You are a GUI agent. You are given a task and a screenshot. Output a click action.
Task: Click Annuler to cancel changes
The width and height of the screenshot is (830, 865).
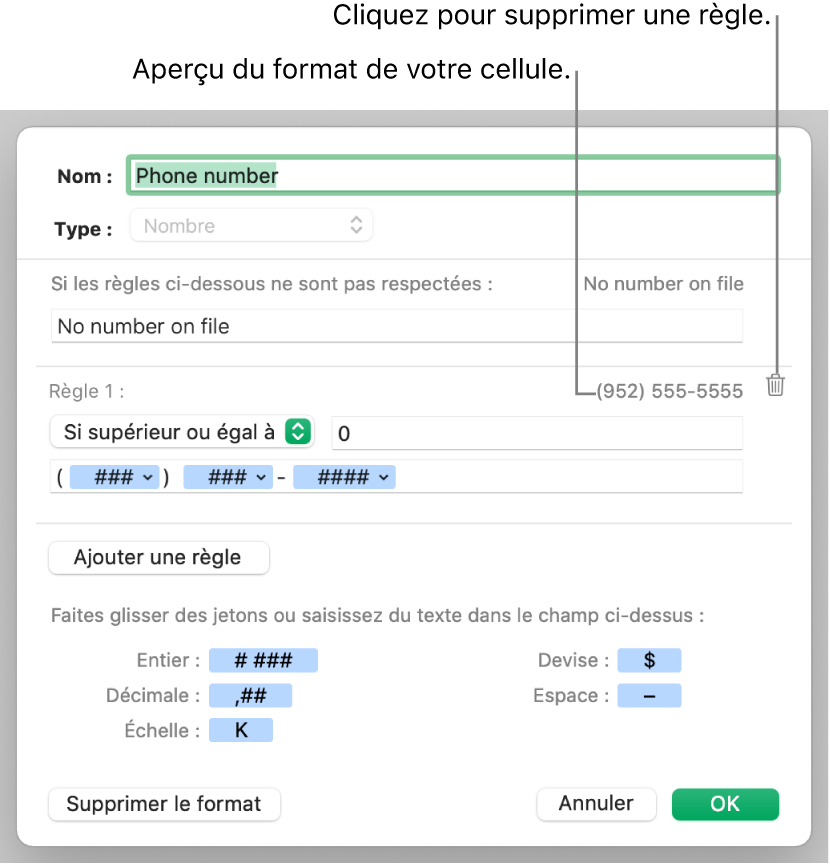(596, 804)
